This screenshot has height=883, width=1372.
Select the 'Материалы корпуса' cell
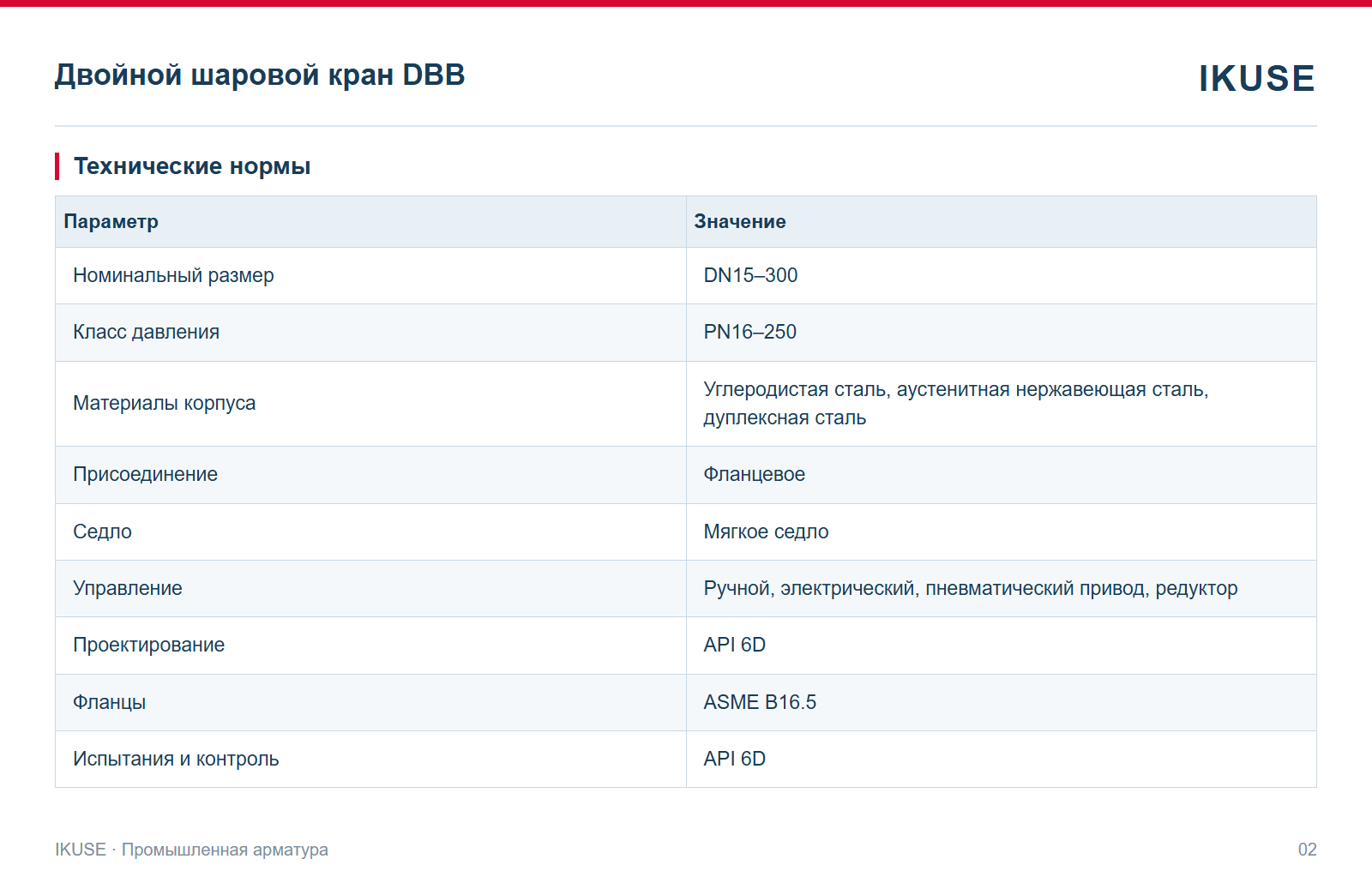click(x=370, y=404)
